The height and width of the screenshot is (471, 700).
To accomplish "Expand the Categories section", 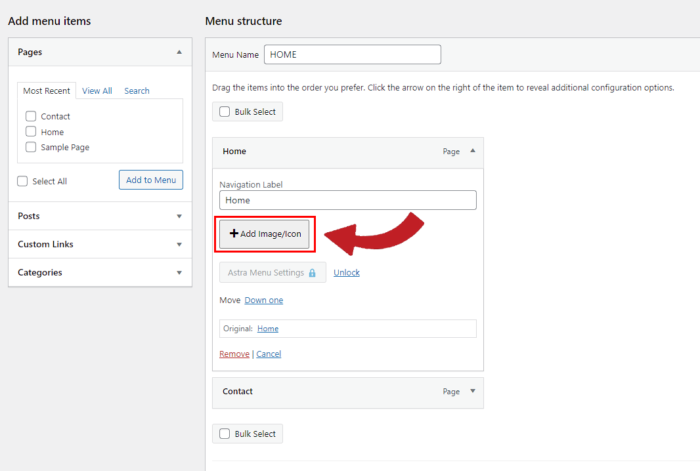I will pyautogui.click(x=179, y=272).
